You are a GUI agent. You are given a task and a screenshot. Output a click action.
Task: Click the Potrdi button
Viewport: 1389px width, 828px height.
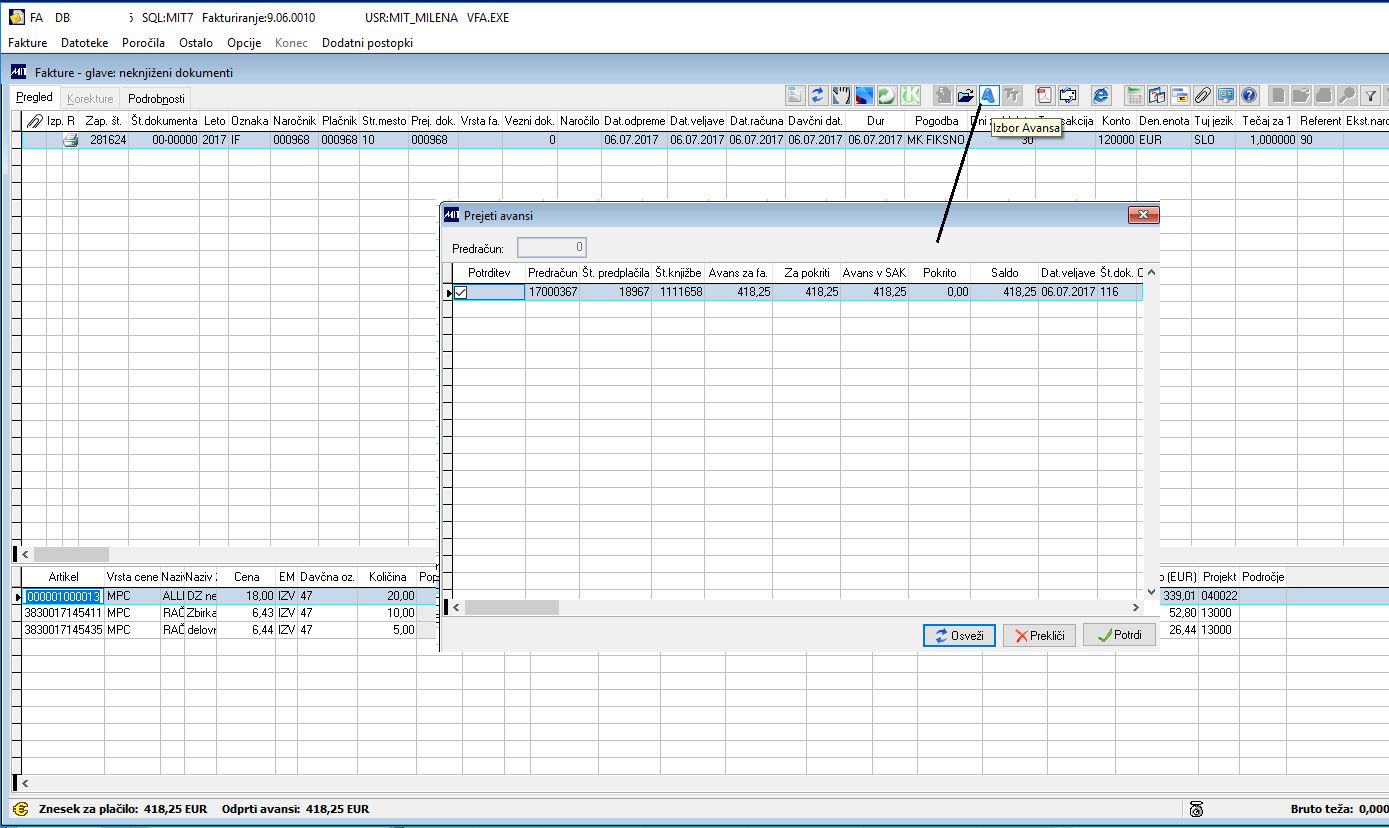pos(1119,635)
